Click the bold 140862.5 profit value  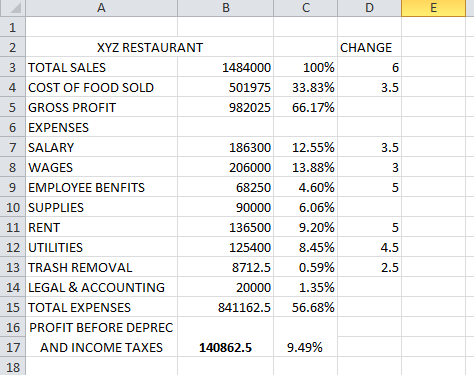[x=226, y=347]
